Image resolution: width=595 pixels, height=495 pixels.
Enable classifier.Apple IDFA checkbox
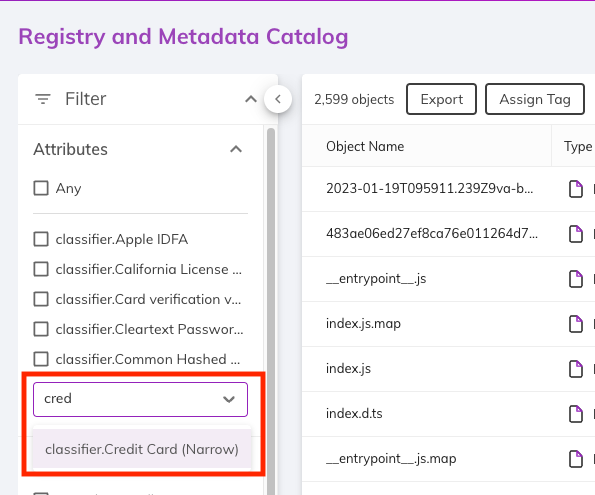click(x=41, y=239)
